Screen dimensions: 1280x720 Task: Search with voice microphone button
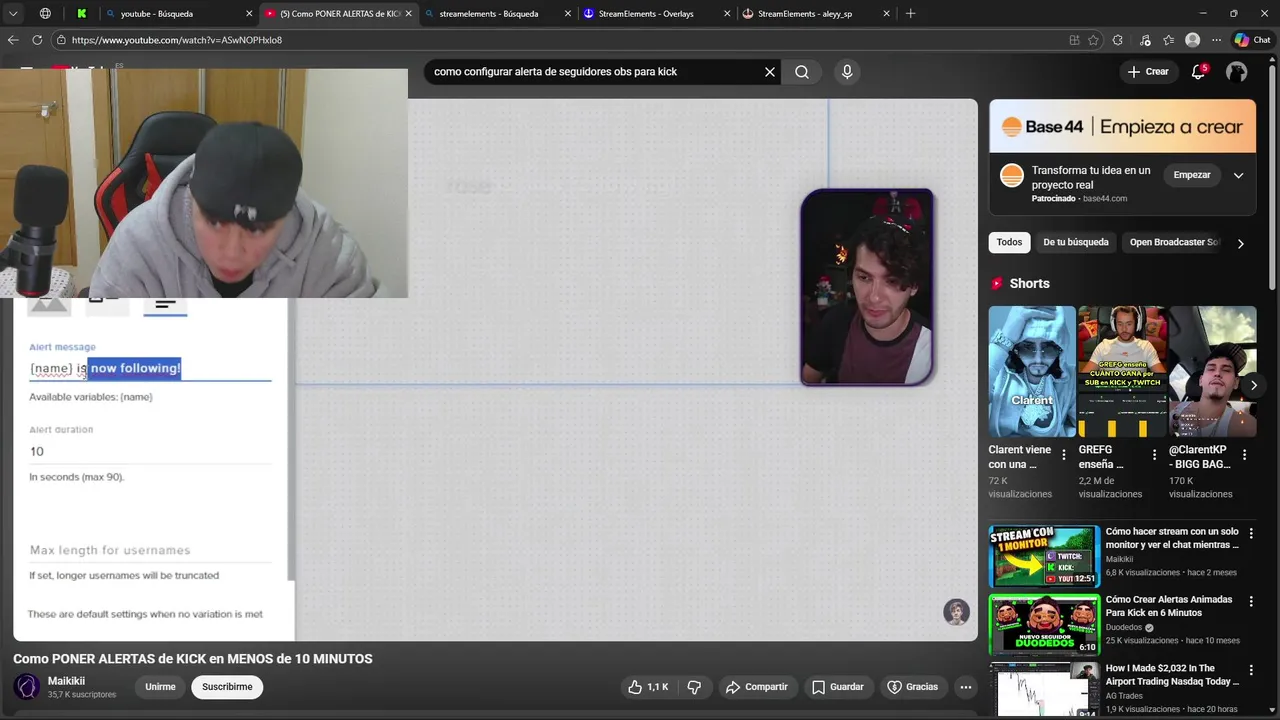847,72
